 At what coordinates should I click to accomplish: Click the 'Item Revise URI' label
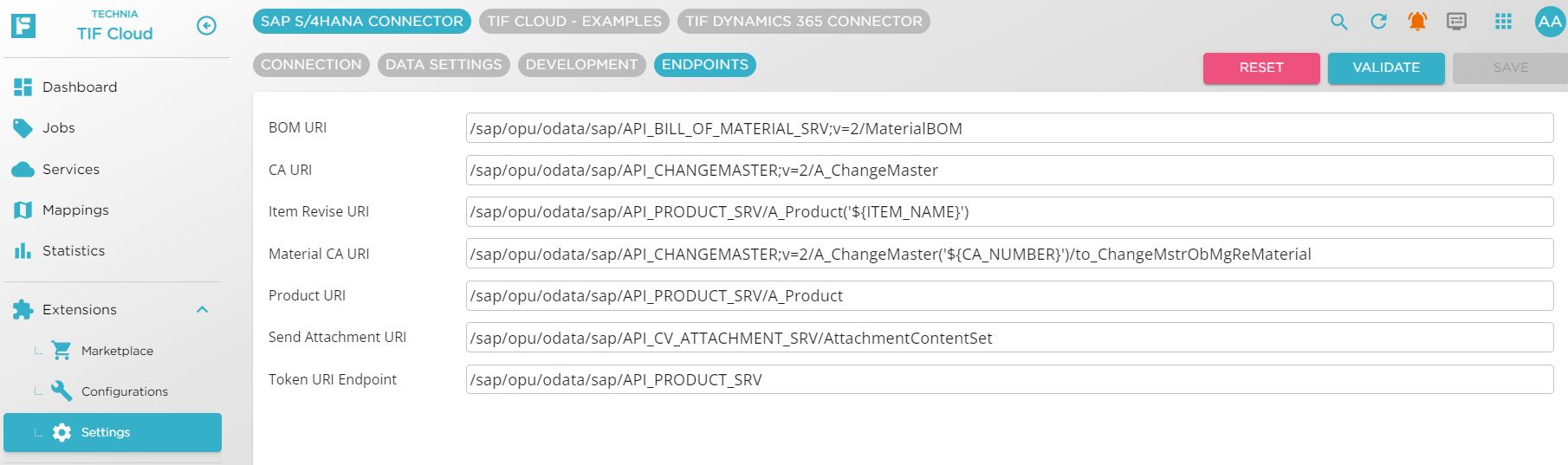(x=319, y=211)
